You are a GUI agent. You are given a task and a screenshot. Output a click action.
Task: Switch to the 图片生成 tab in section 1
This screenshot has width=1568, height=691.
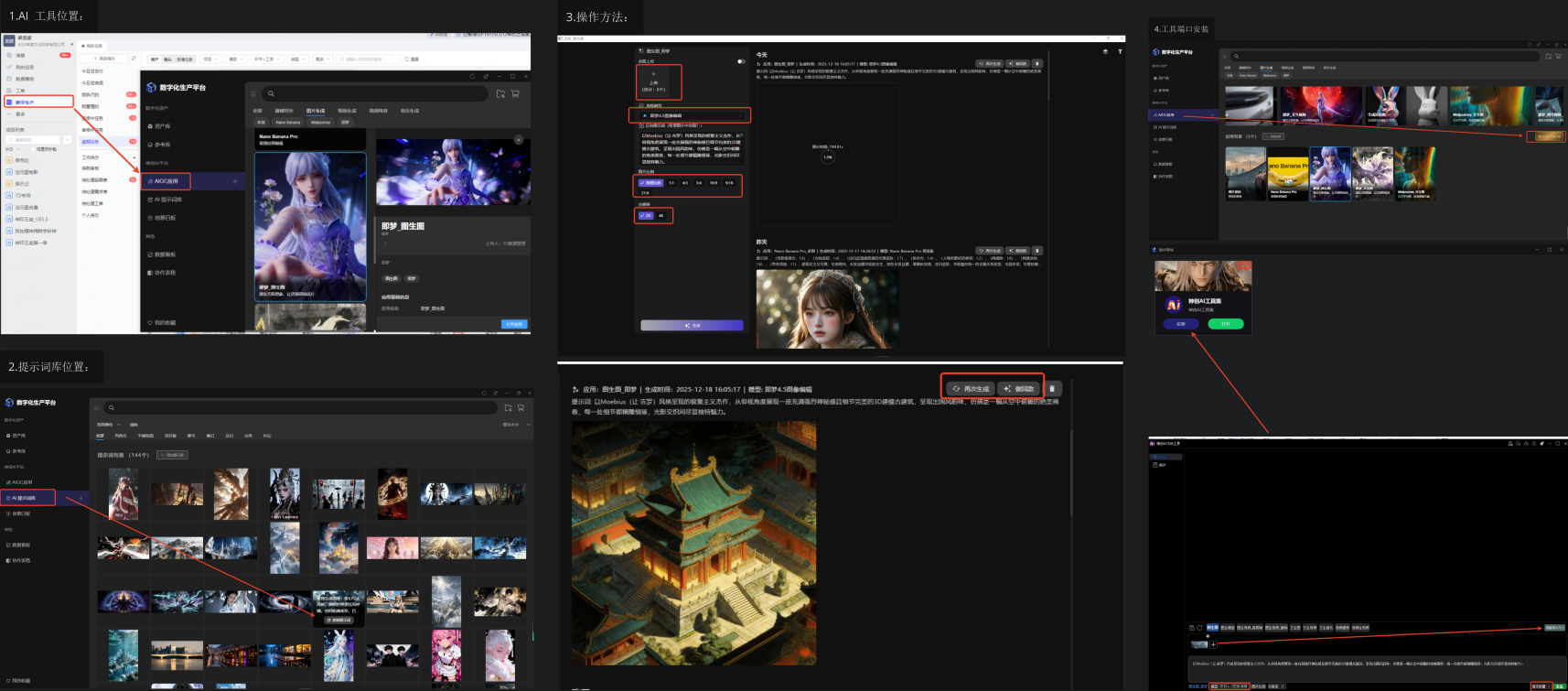316,111
